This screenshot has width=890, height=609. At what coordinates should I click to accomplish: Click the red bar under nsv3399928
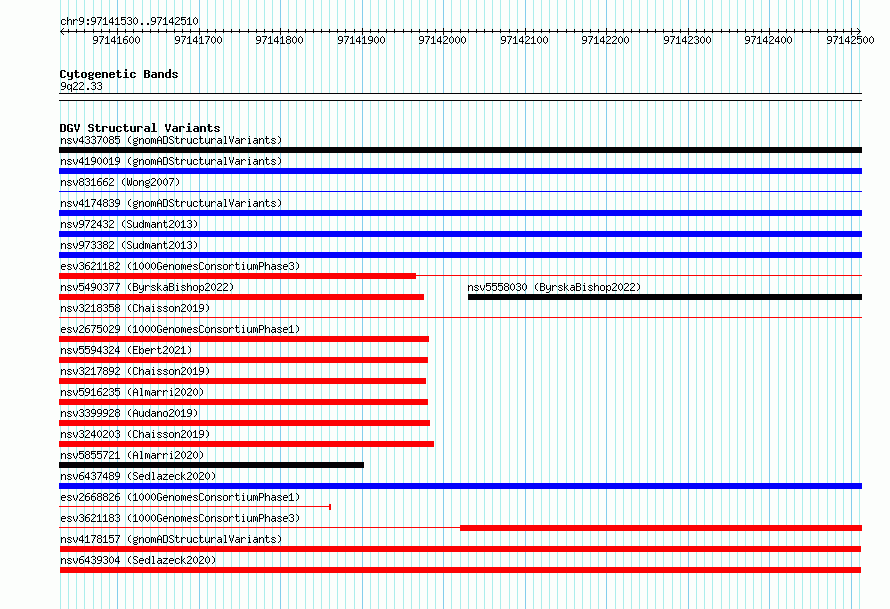pyautogui.click(x=245, y=423)
